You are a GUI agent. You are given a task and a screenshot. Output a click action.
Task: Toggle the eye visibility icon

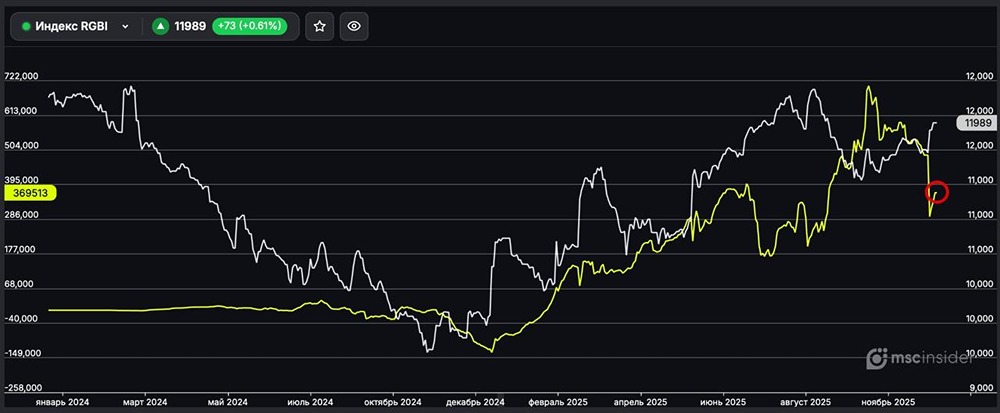coord(352,27)
